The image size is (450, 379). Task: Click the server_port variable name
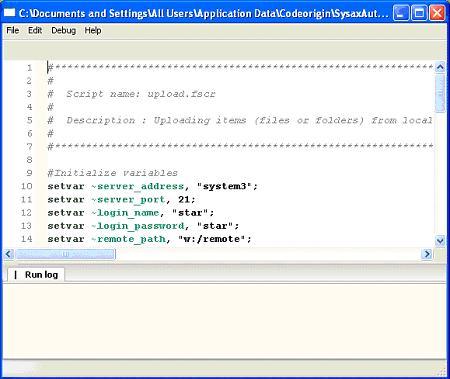pyautogui.click(x=128, y=200)
